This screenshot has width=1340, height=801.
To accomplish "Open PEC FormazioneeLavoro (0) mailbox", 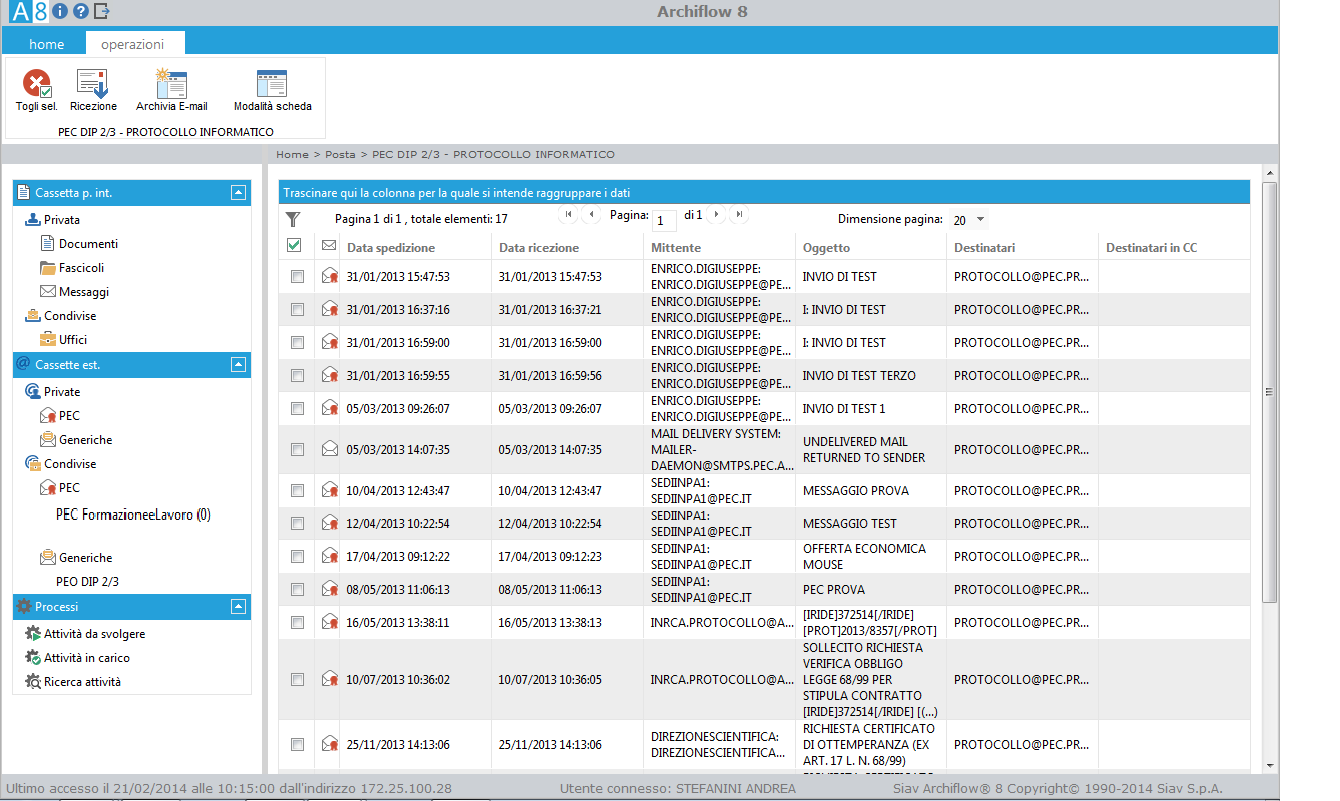I will pyautogui.click(x=133, y=515).
